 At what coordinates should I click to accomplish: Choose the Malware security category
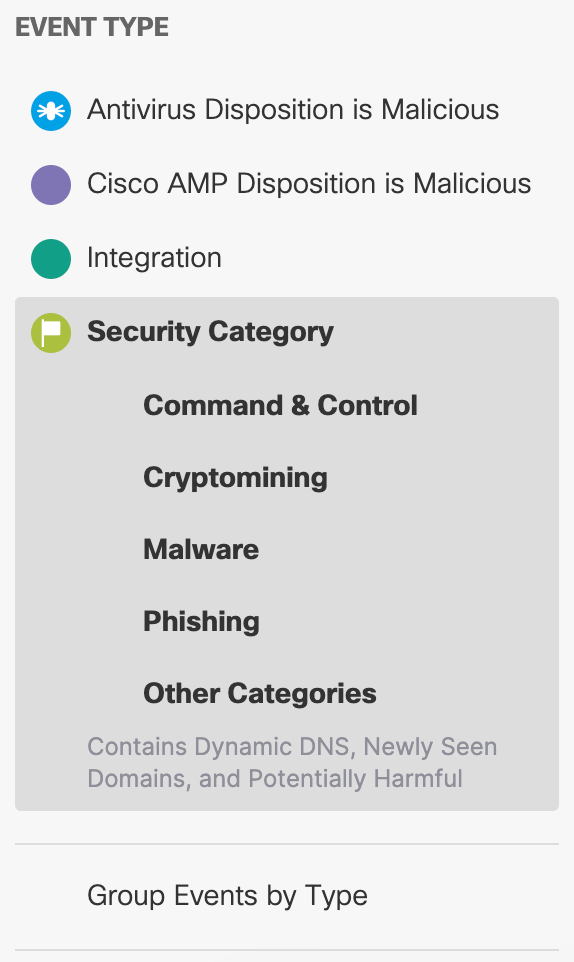[201, 549]
